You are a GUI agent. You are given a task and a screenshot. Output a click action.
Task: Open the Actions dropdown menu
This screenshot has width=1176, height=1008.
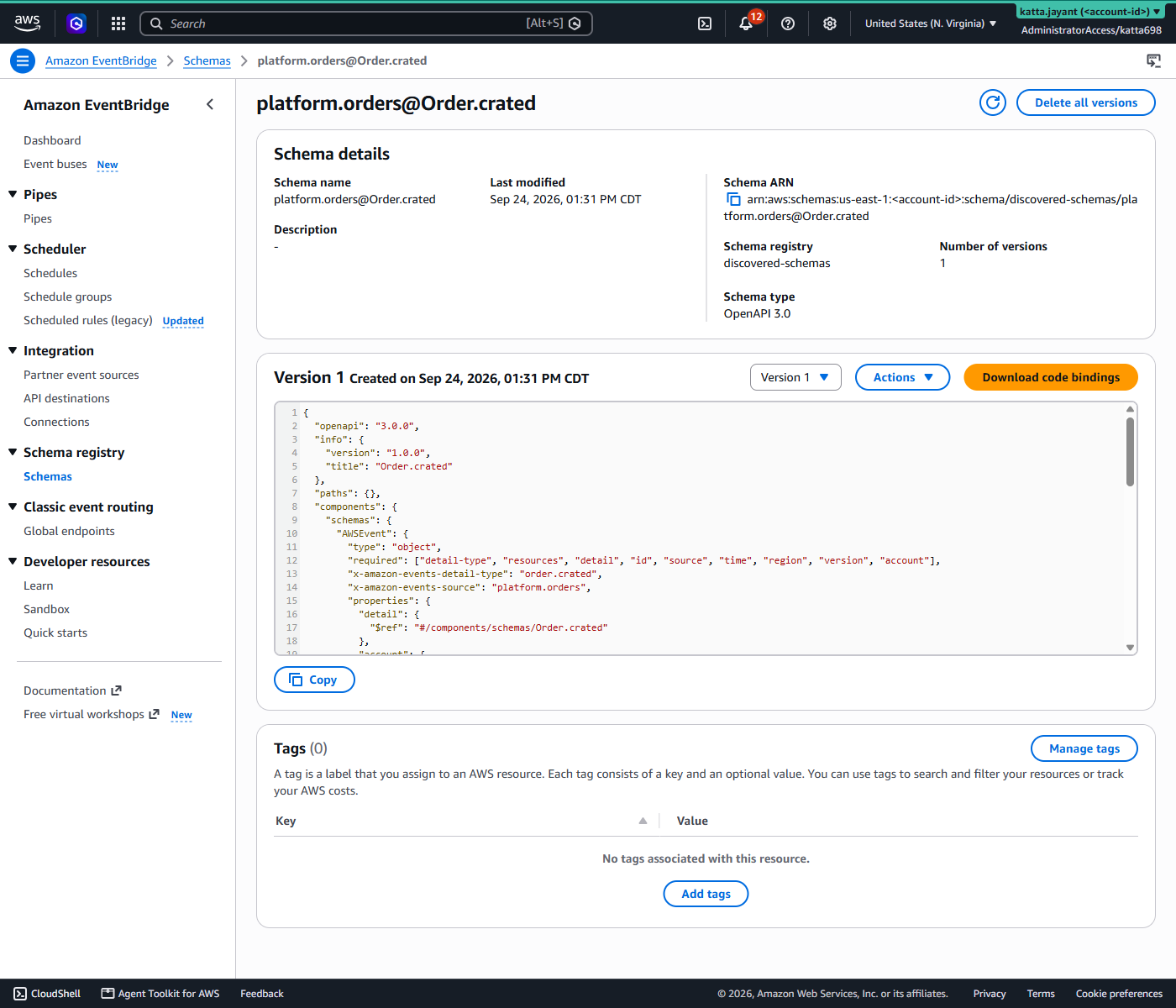point(902,377)
